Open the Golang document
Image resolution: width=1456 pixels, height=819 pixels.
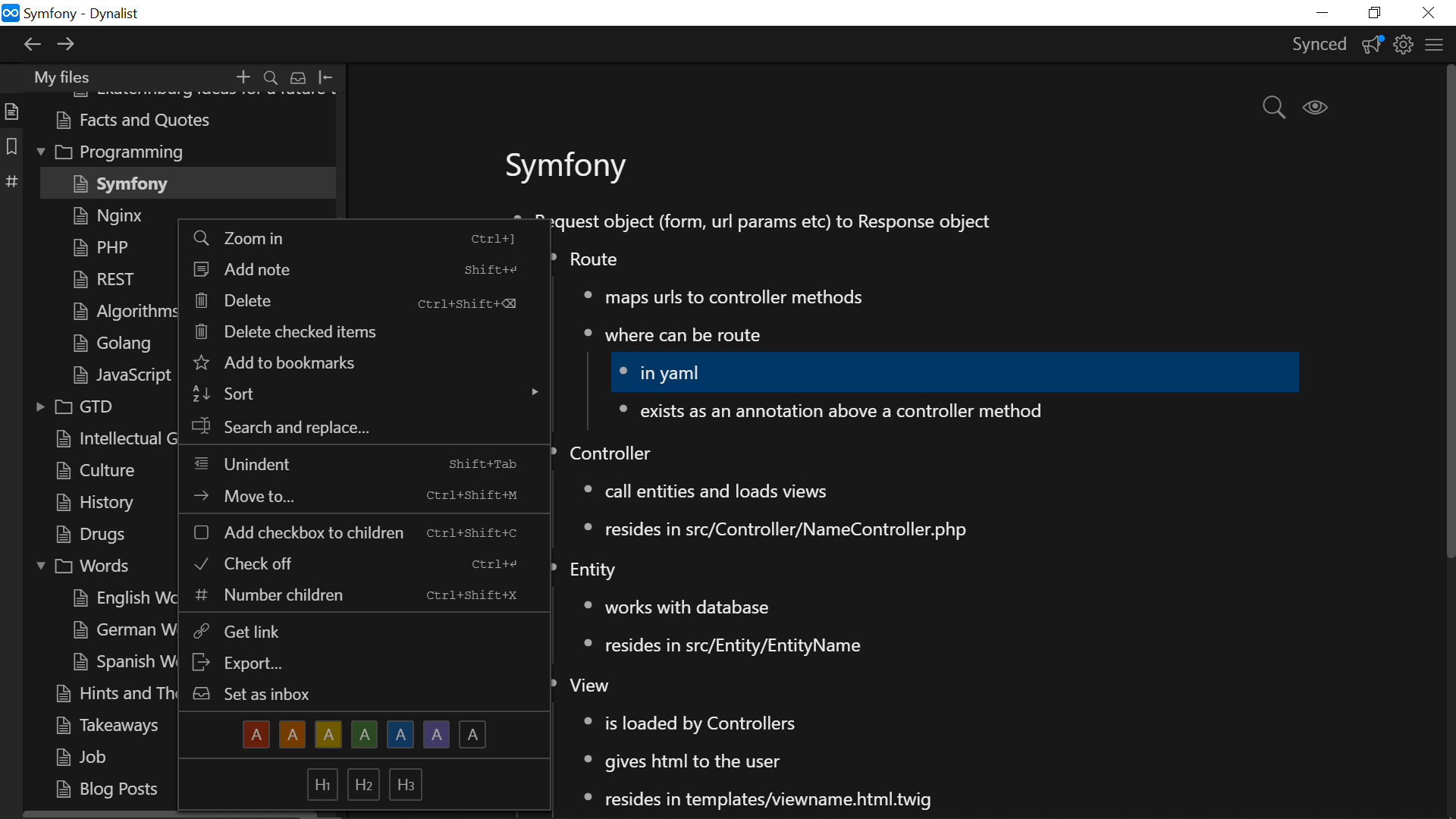pos(124,343)
